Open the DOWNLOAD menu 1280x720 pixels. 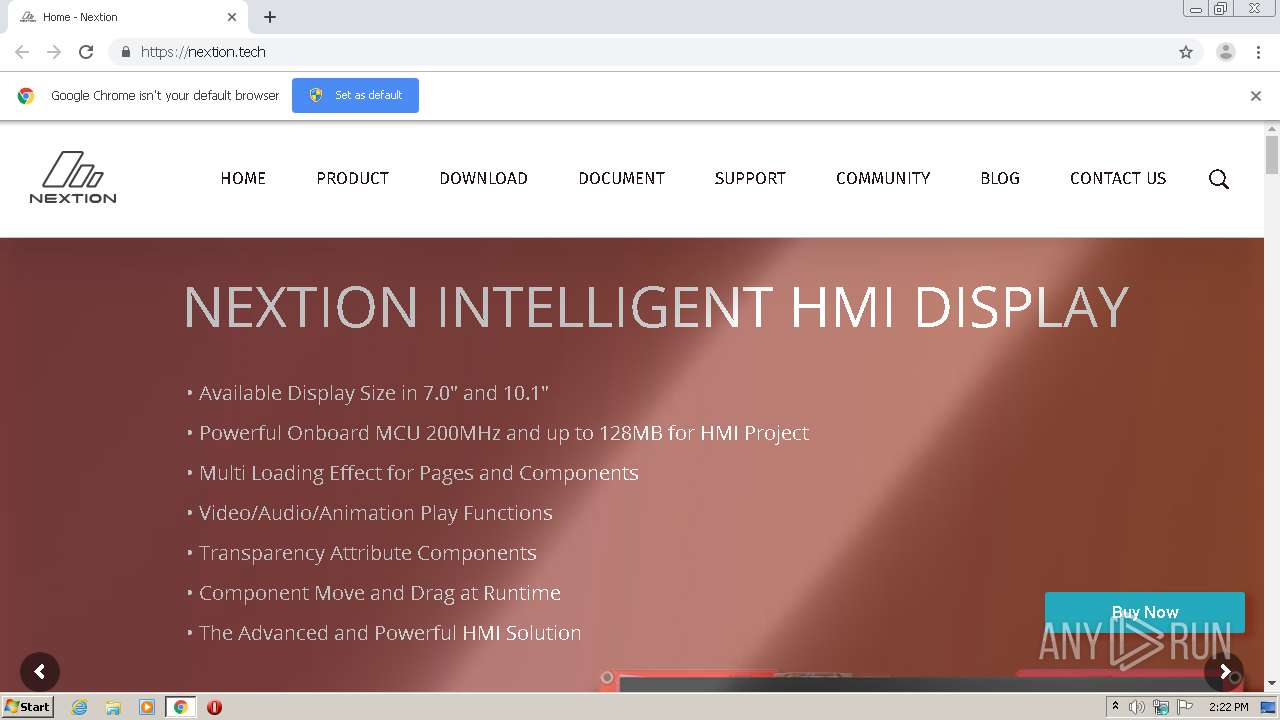click(484, 178)
